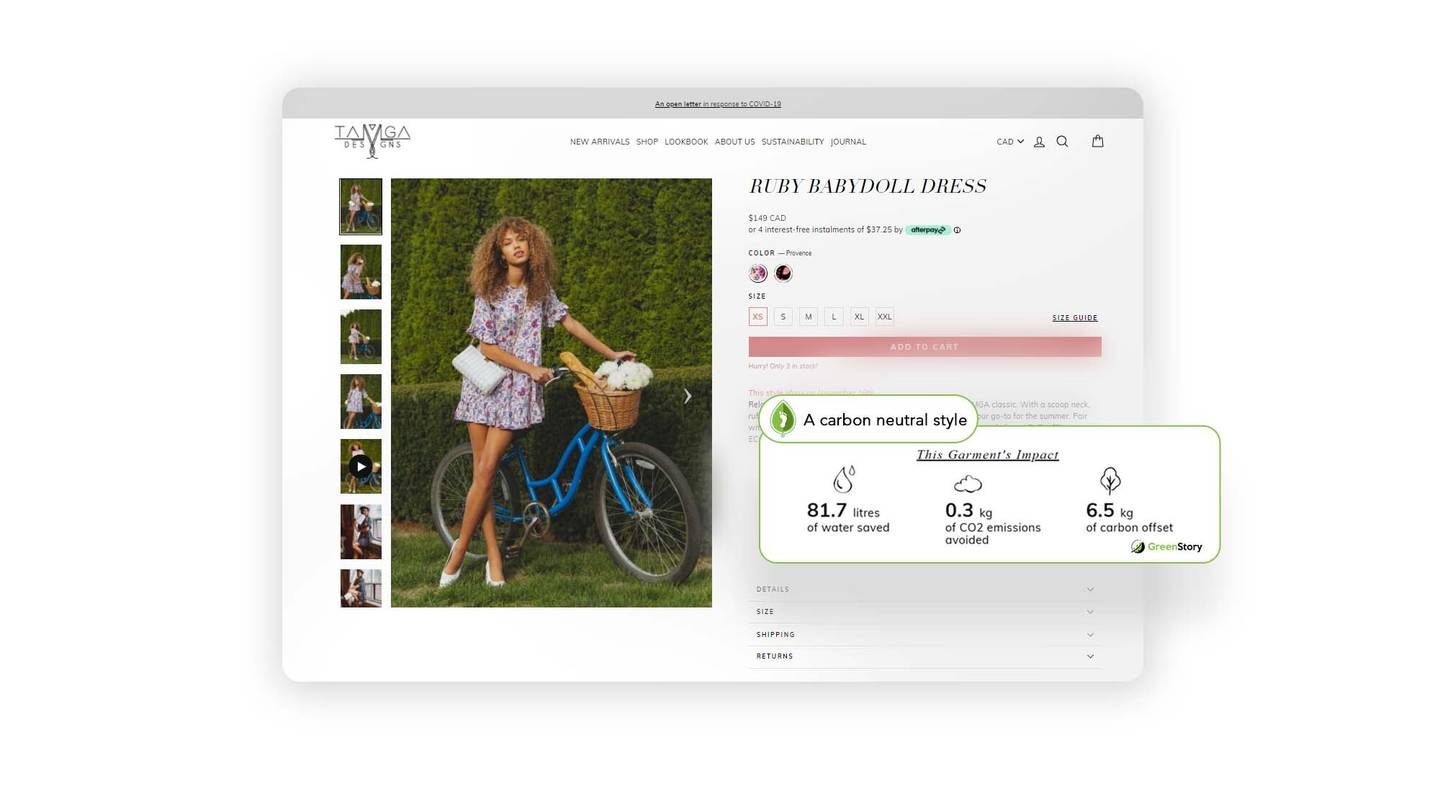The height and width of the screenshot is (806, 1440).
Task: Select size S
Action: [783, 317]
